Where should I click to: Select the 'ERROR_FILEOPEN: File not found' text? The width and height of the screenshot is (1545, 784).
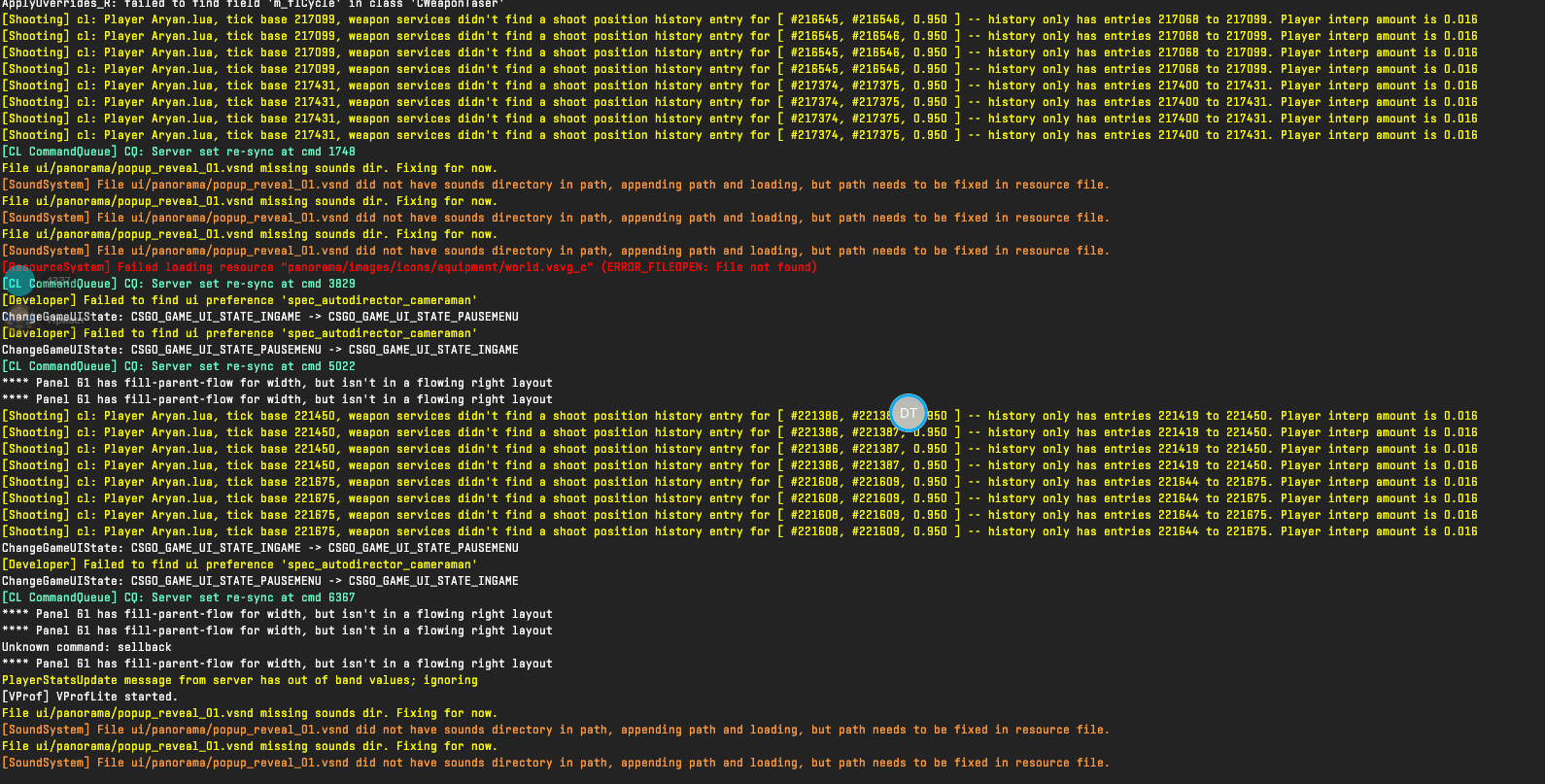709,267
